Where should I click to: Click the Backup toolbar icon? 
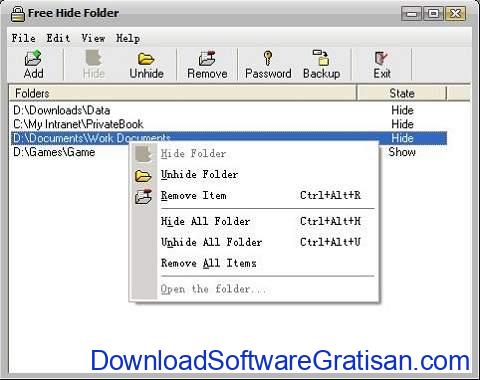(x=321, y=57)
